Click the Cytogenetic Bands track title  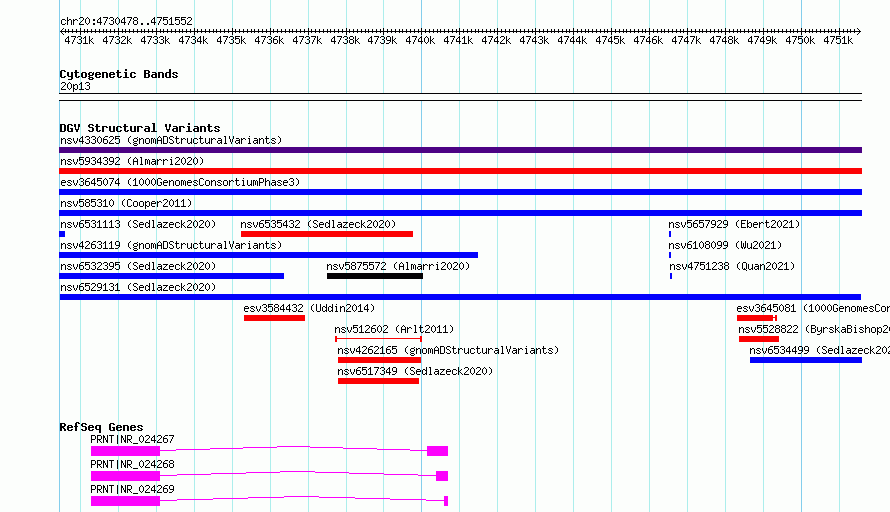(119, 74)
